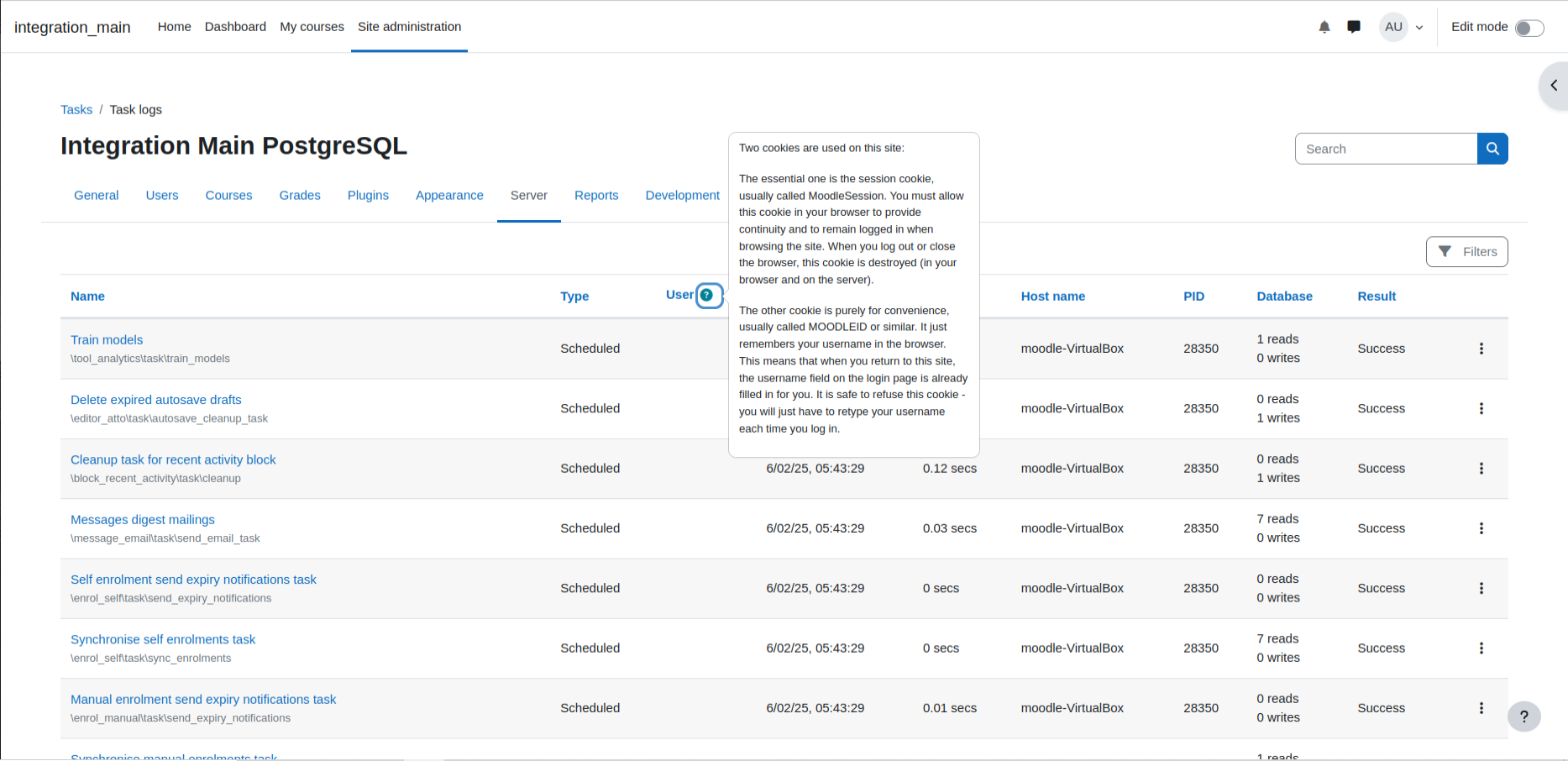
Task: Open actions menu for Self enrolment expiry notifications
Action: 1481,589
